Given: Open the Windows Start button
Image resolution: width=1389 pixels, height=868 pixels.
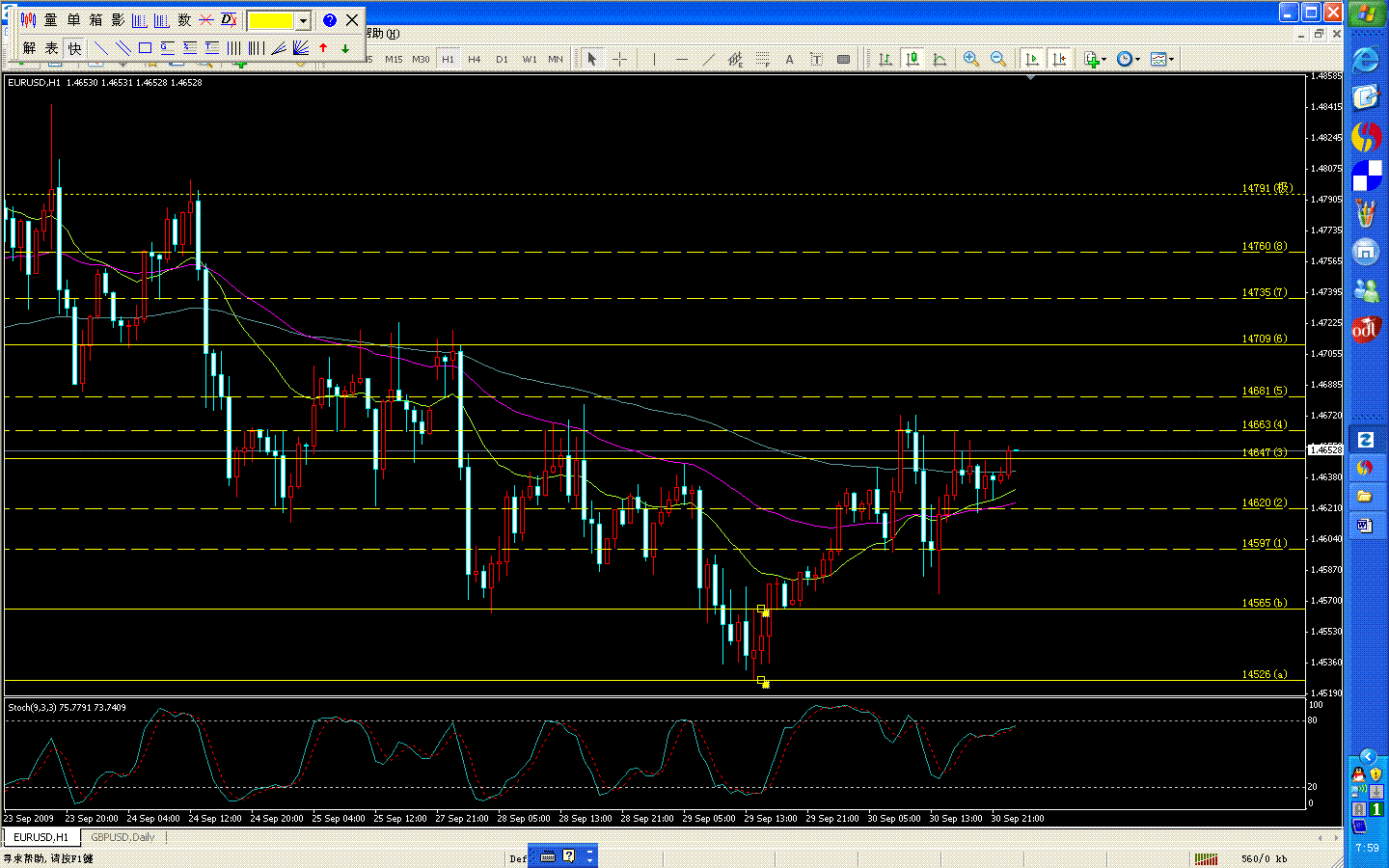Looking at the screenshot, I should point(1367,14).
